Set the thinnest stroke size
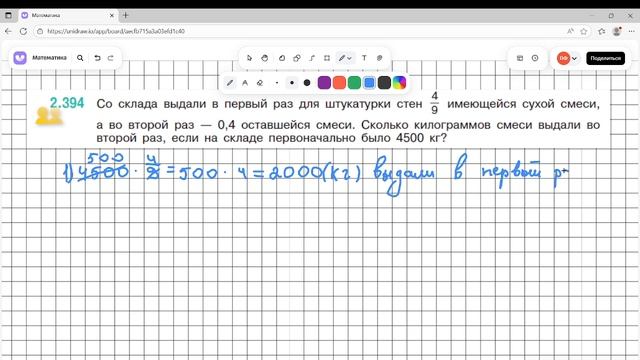 tap(277, 83)
